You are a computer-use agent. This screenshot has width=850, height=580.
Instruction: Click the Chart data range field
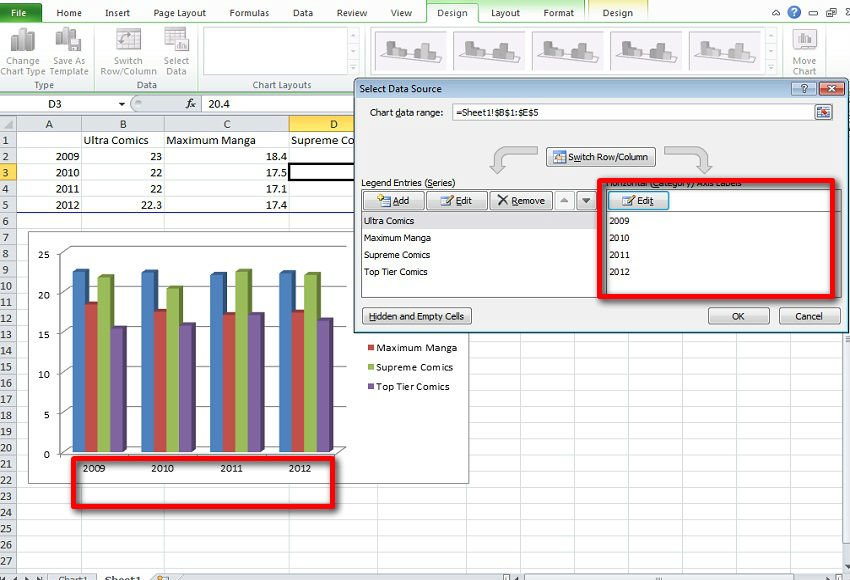(630, 113)
